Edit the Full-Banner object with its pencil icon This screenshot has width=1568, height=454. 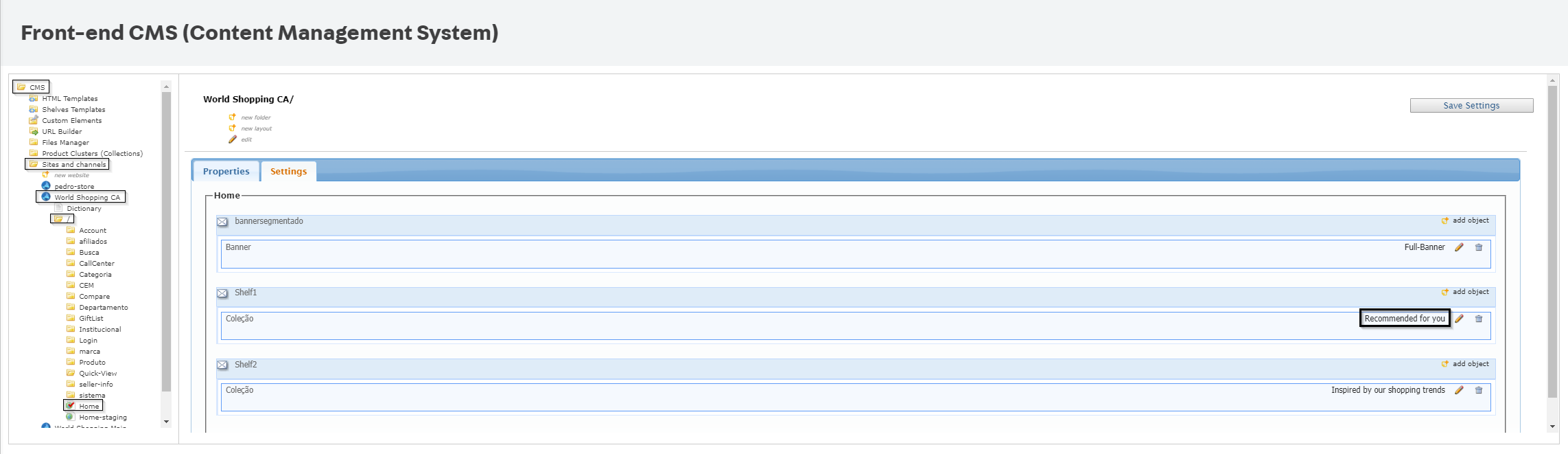tap(1459, 247)
